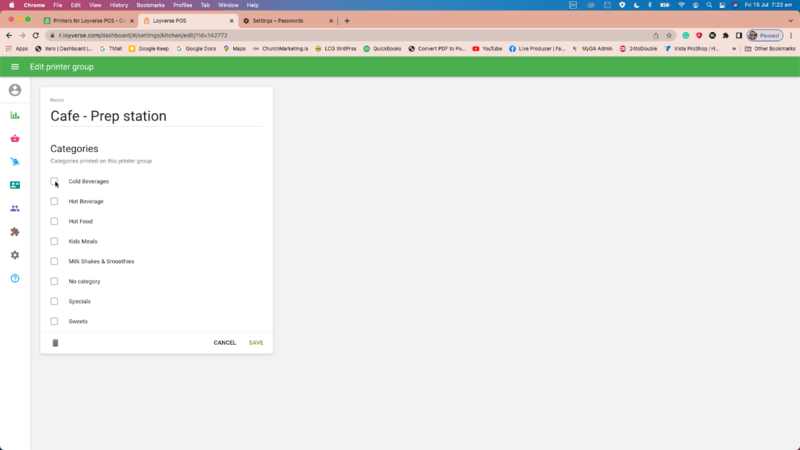
Task: Open MyGA Admin bookmark link
Action: coord(592,48)
